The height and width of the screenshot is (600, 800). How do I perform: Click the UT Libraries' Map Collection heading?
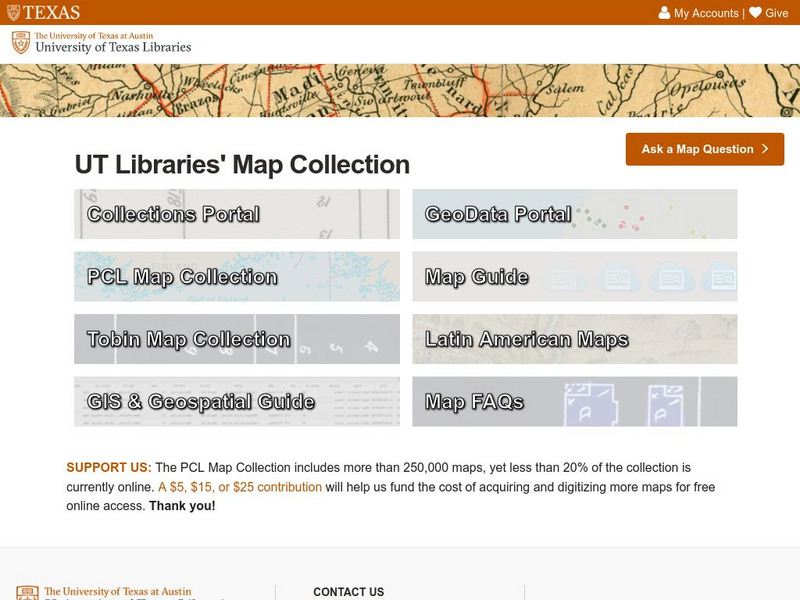point(242,165)
